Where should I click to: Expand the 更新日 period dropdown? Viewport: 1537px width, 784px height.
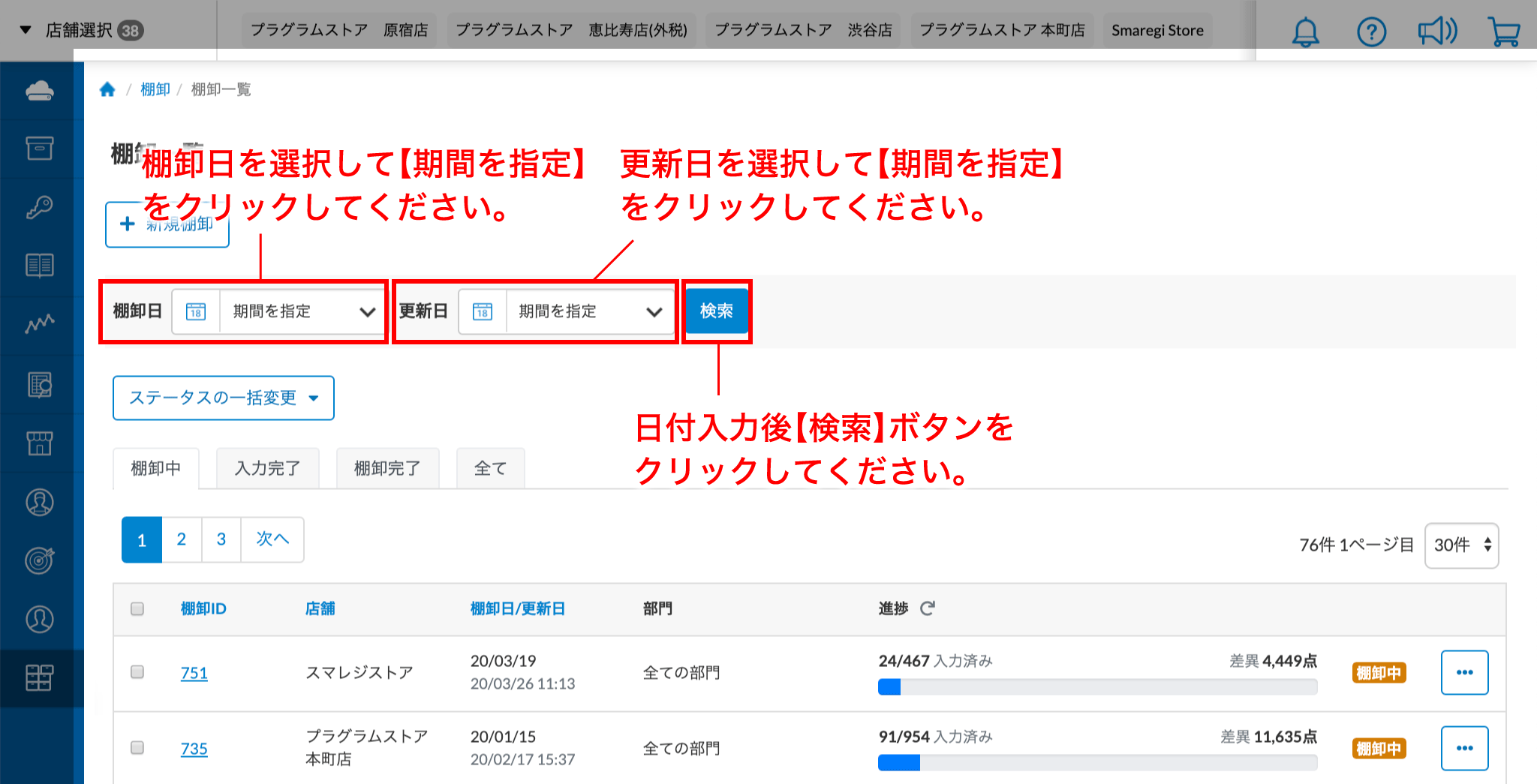(x=587, y=311)
